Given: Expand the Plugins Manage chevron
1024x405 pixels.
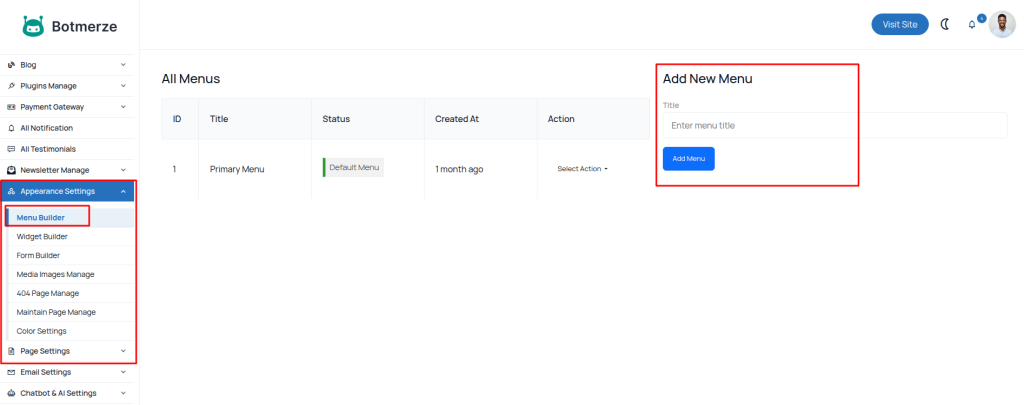Looking at the screenshot, I should coord(123,86).
